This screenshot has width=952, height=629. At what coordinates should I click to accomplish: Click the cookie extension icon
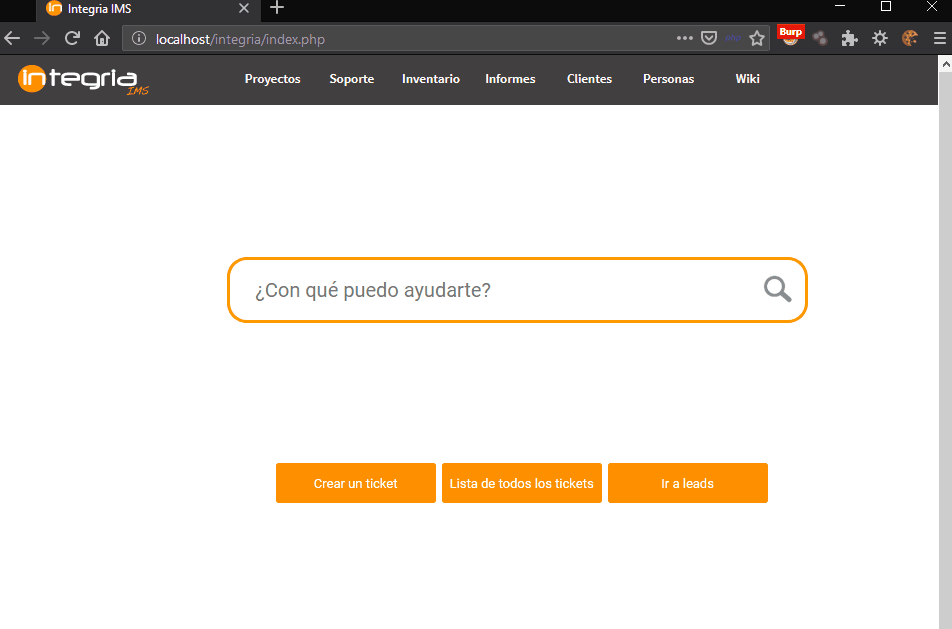(910, 39)
